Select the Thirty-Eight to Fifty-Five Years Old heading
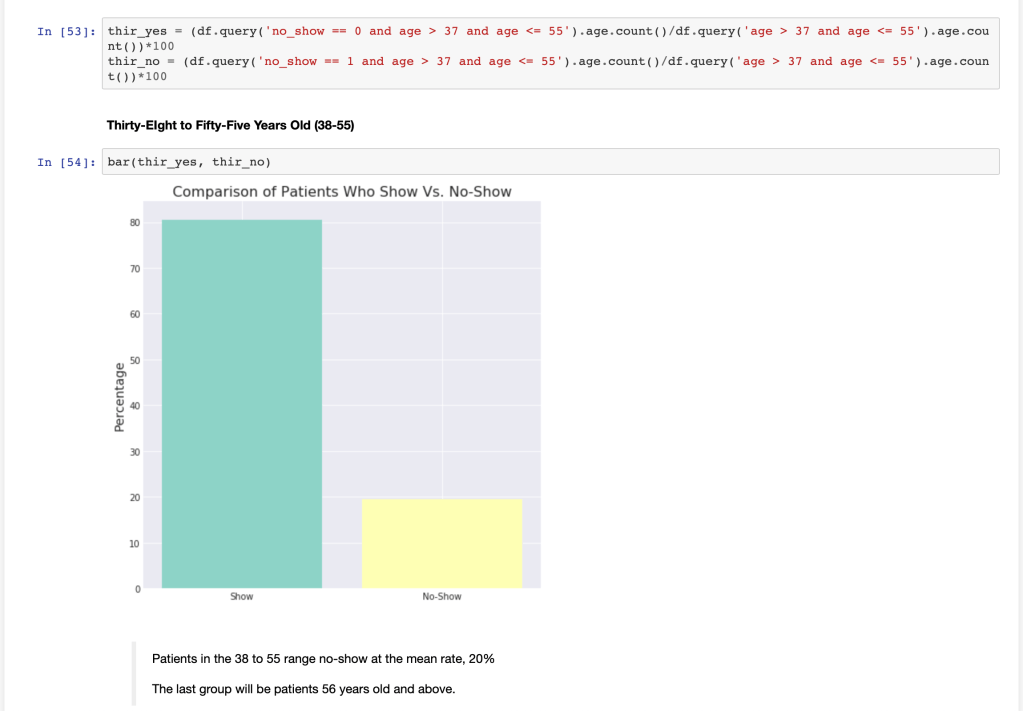This screenshot has height=711, width=1023. coord(230,126)
